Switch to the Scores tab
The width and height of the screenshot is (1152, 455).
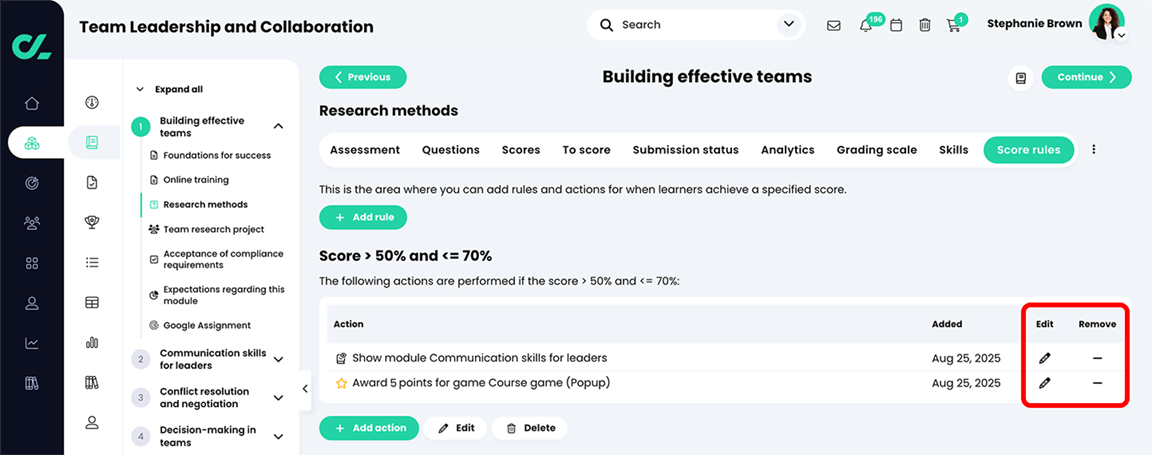[521, 150]
